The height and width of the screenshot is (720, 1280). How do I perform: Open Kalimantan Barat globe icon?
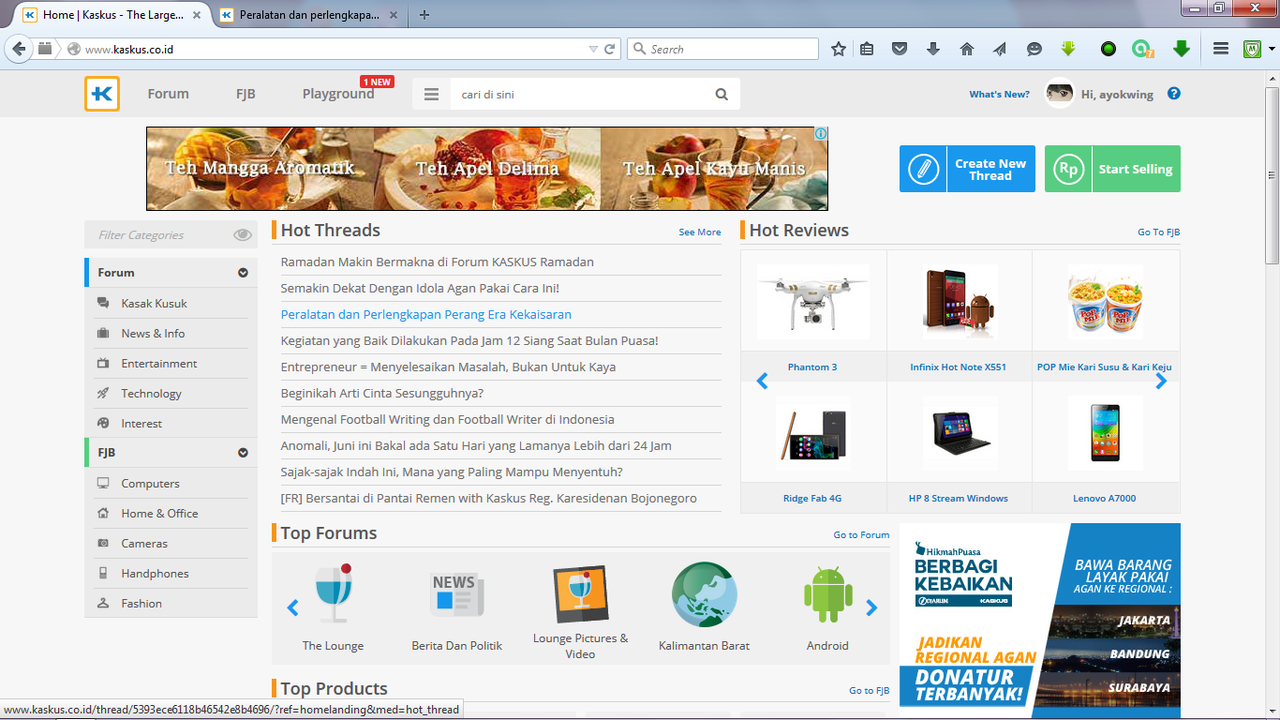tap(704, 594)
